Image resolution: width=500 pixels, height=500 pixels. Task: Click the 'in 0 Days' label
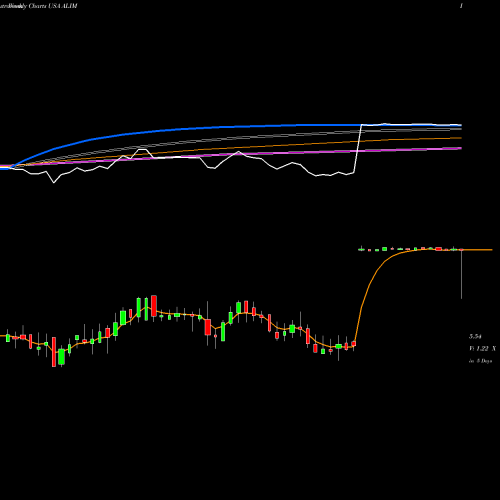click(480, 361)
